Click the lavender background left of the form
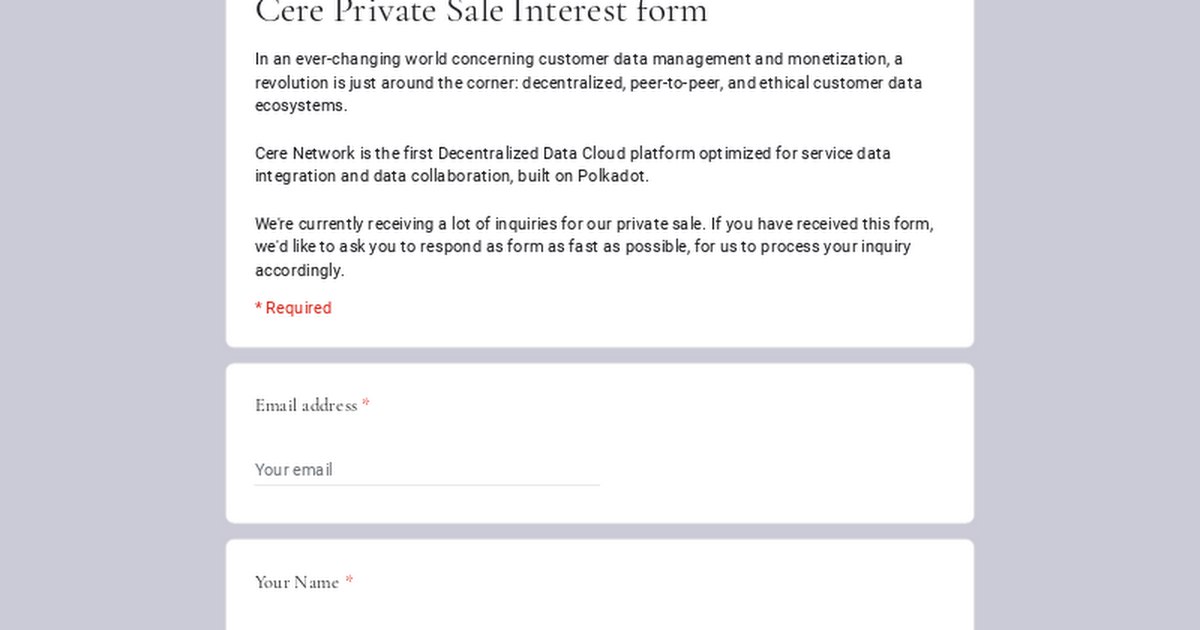The height and width of the screenshot is (630, 1200). coord(112,315)
